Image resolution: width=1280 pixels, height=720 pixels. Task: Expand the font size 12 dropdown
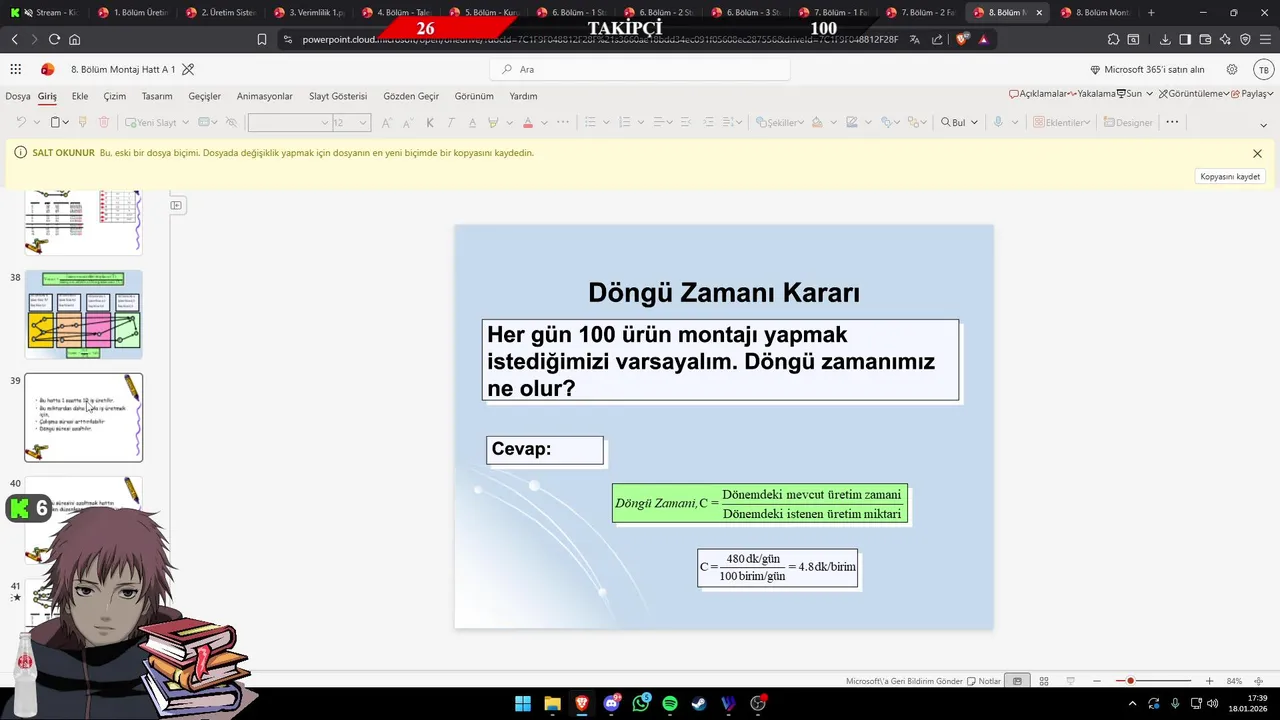coord(363,122)
